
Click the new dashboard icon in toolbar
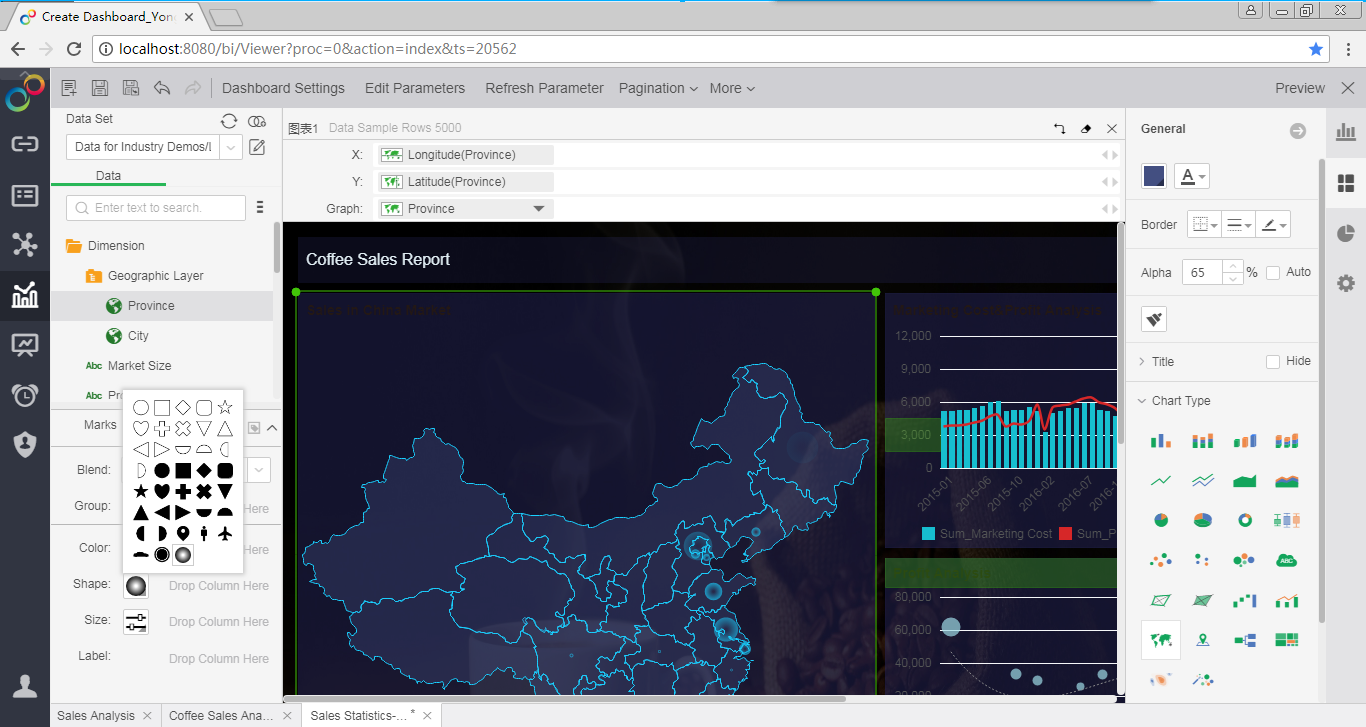pyautogui.click(x=69, y=88)
